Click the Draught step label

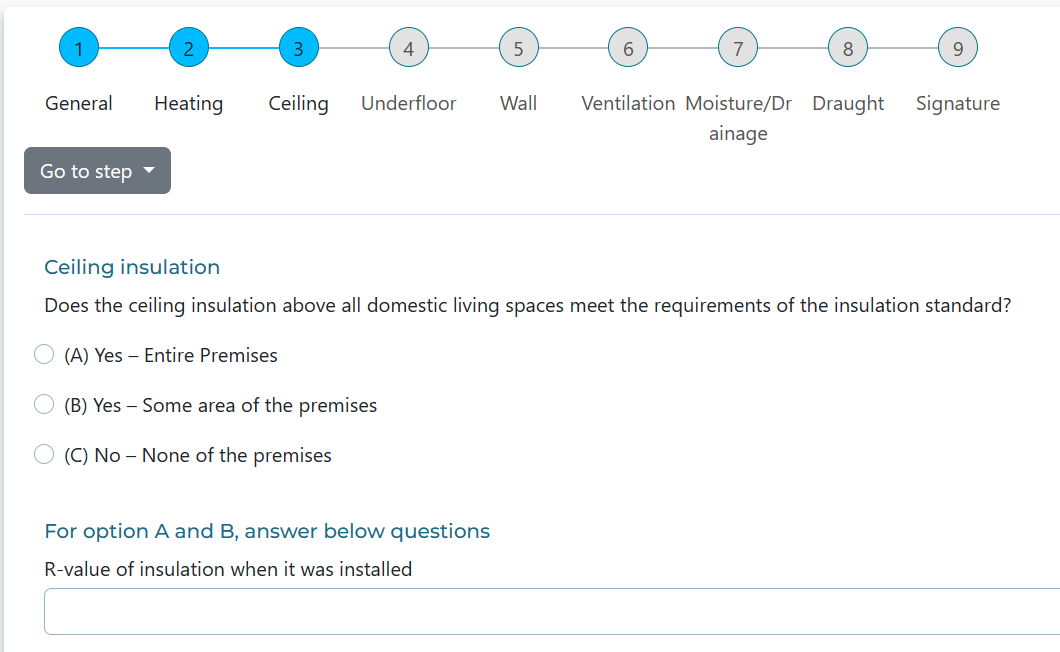click(x=848, y=103)
